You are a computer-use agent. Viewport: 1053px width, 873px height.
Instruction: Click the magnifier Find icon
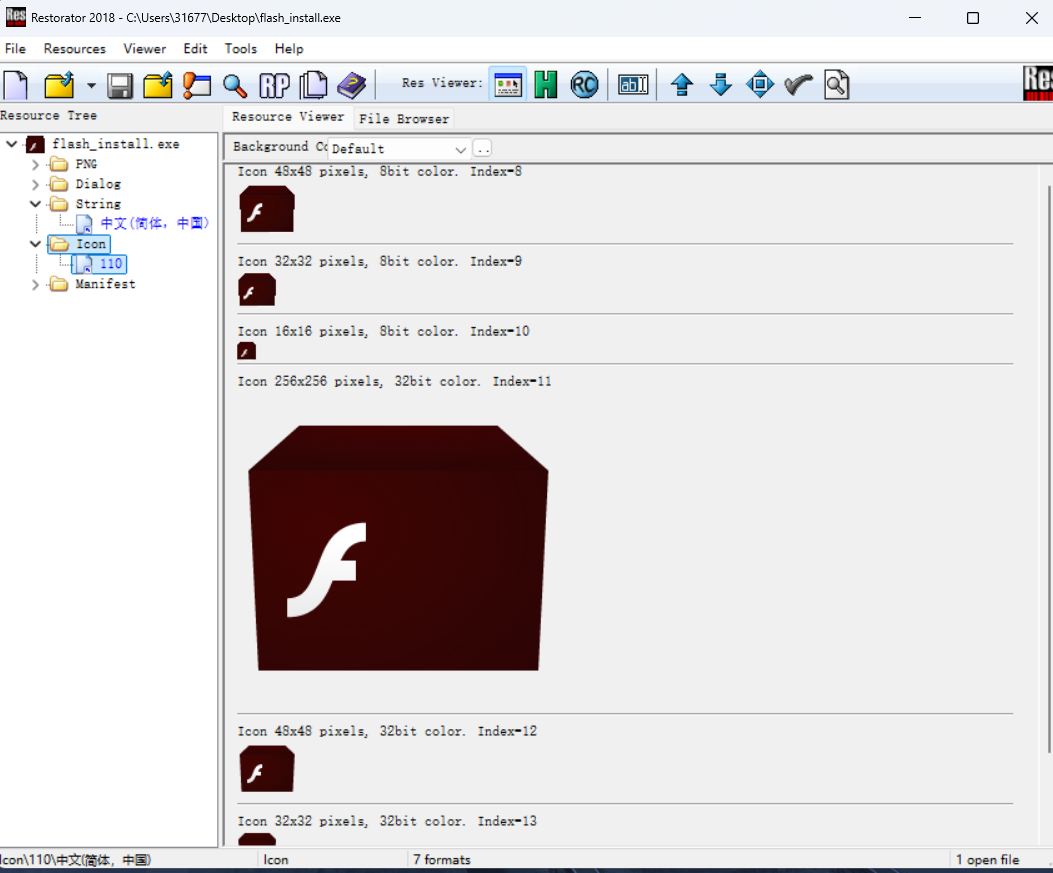coord(235,86)
